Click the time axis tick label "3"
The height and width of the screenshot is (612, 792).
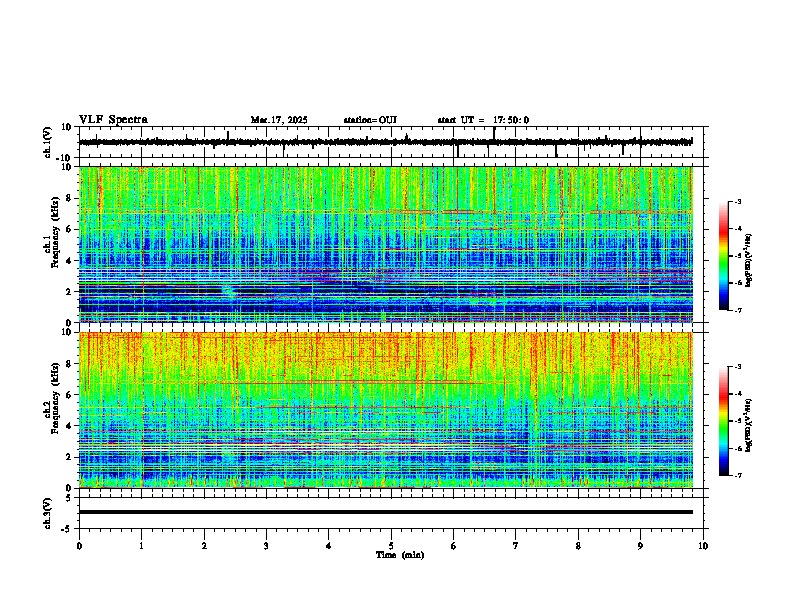coord(266,546)
